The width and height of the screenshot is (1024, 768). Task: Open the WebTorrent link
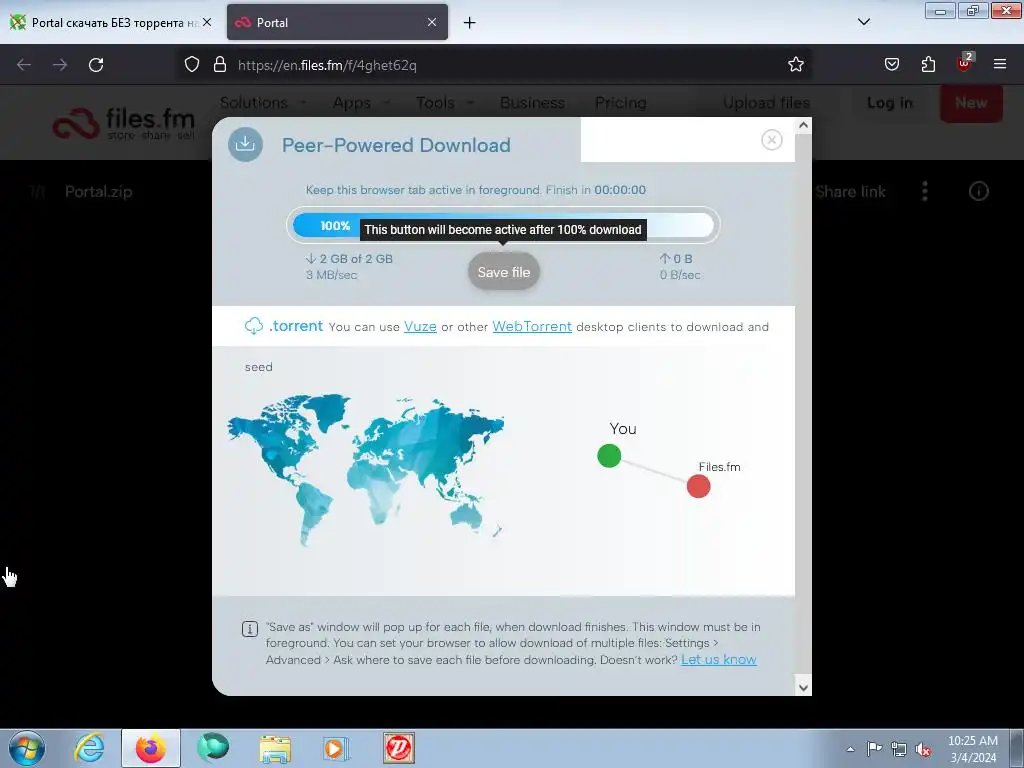point(532,327)
